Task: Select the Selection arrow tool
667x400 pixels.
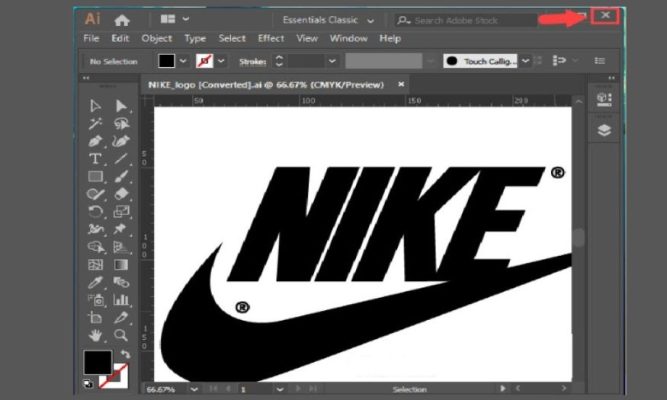Action: [96, 106]
